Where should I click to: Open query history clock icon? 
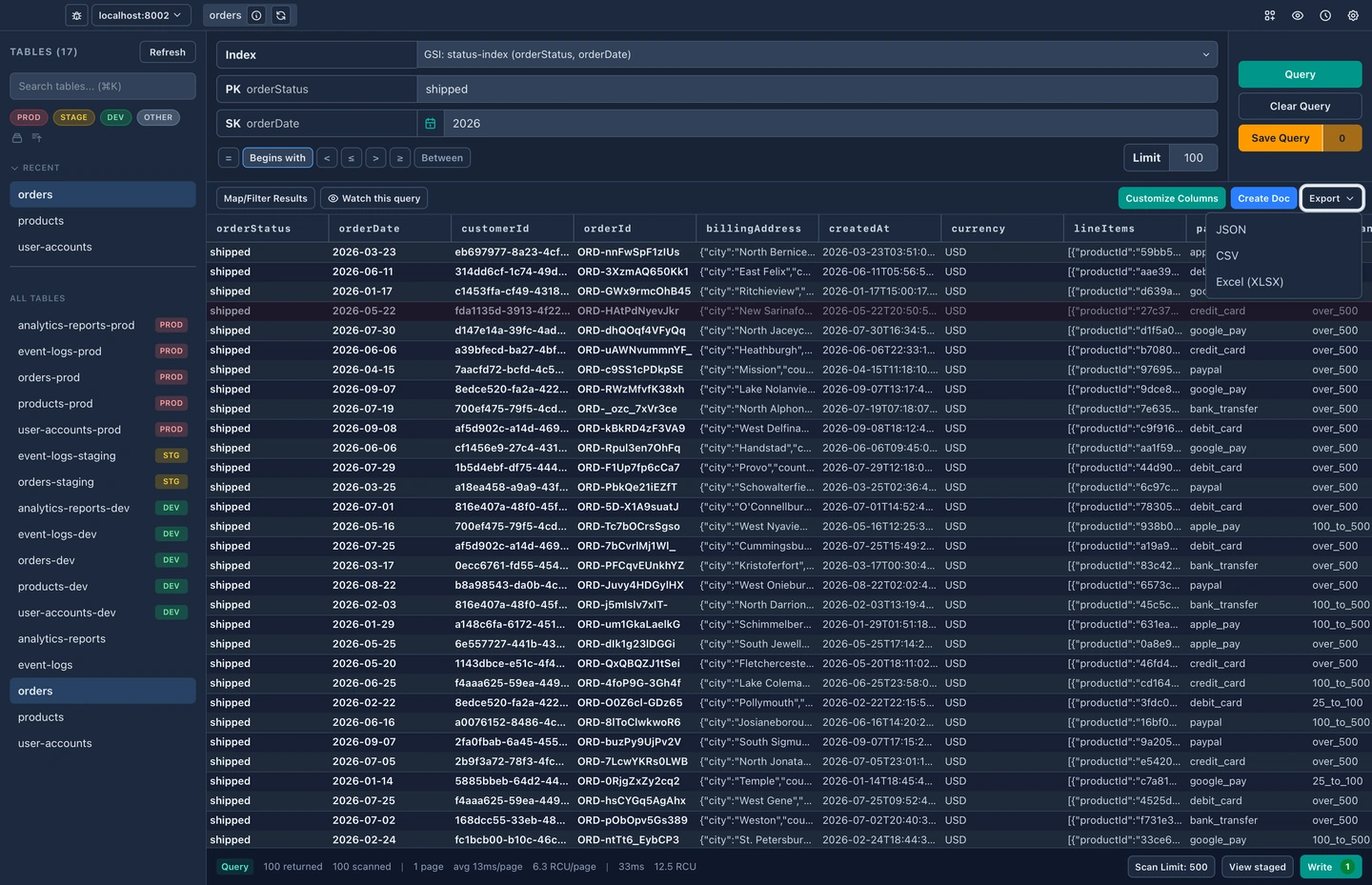pos(1325,15)
